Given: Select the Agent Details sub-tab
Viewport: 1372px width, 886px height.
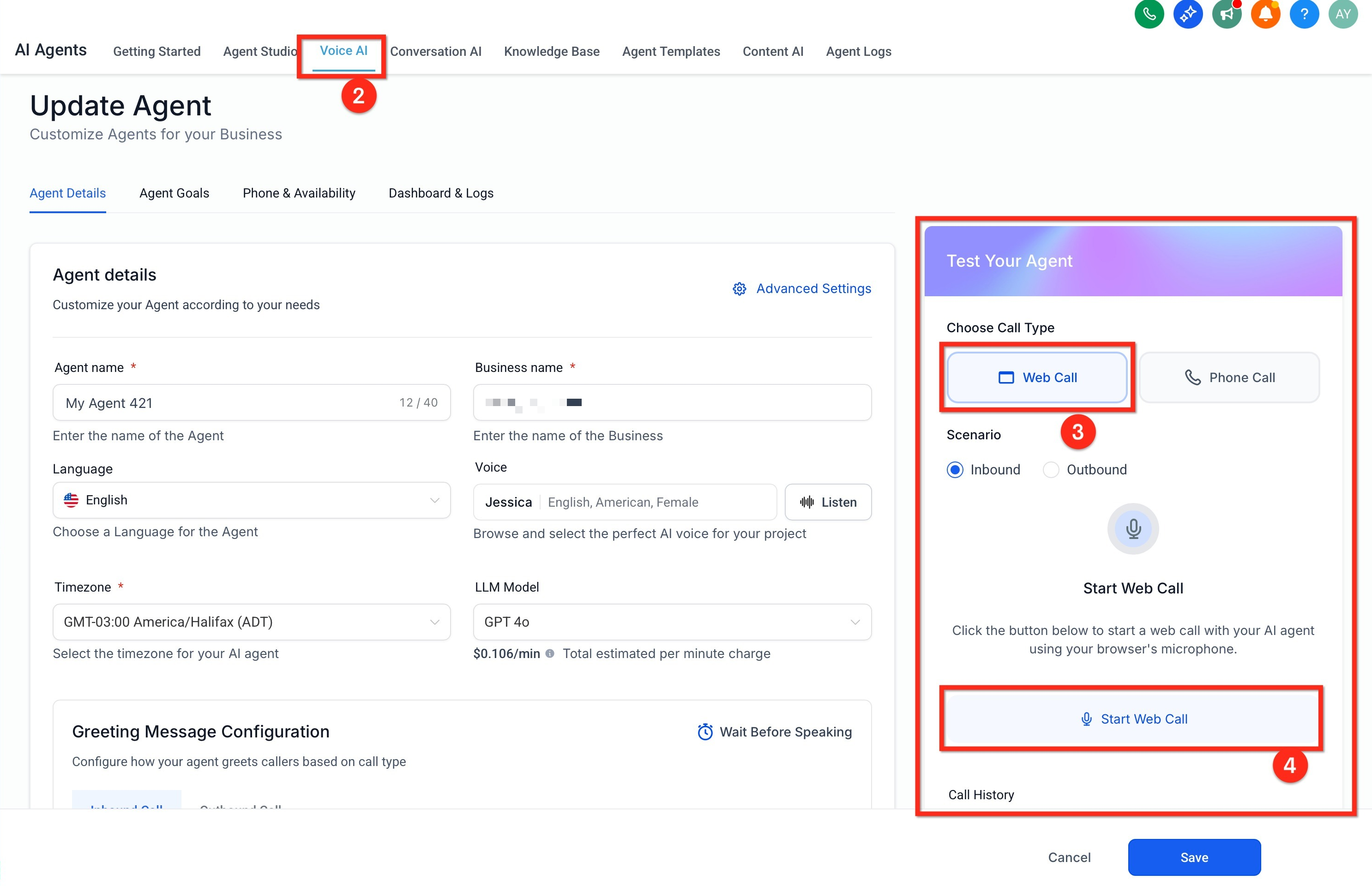Looking at the screenshot, I should 68,193.
